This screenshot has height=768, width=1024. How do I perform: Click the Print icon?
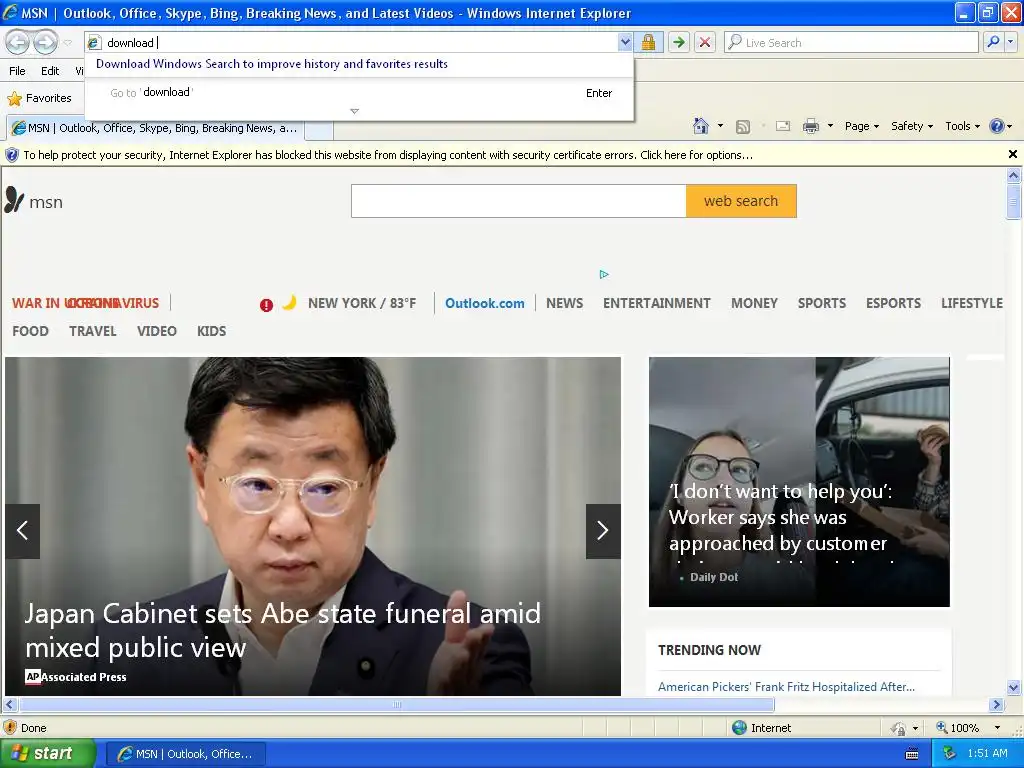tap(810, 126)
